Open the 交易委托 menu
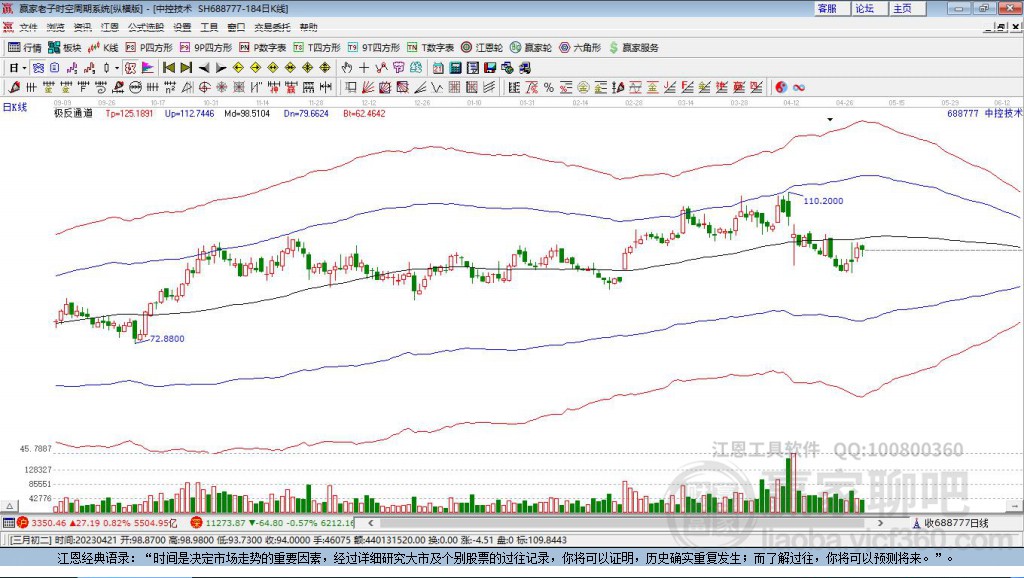The width and height of the screenshot is (1024, 578). pos(272,27)
